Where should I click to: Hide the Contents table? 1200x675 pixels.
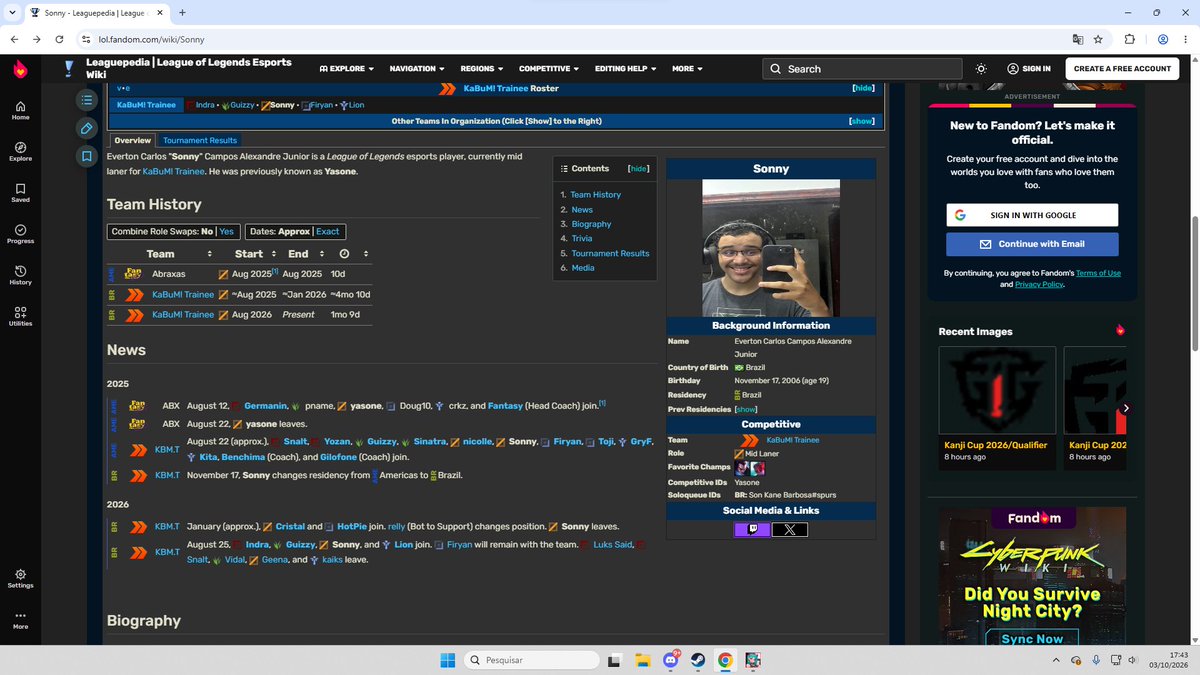pyautogui.click(x=638, y=169)
